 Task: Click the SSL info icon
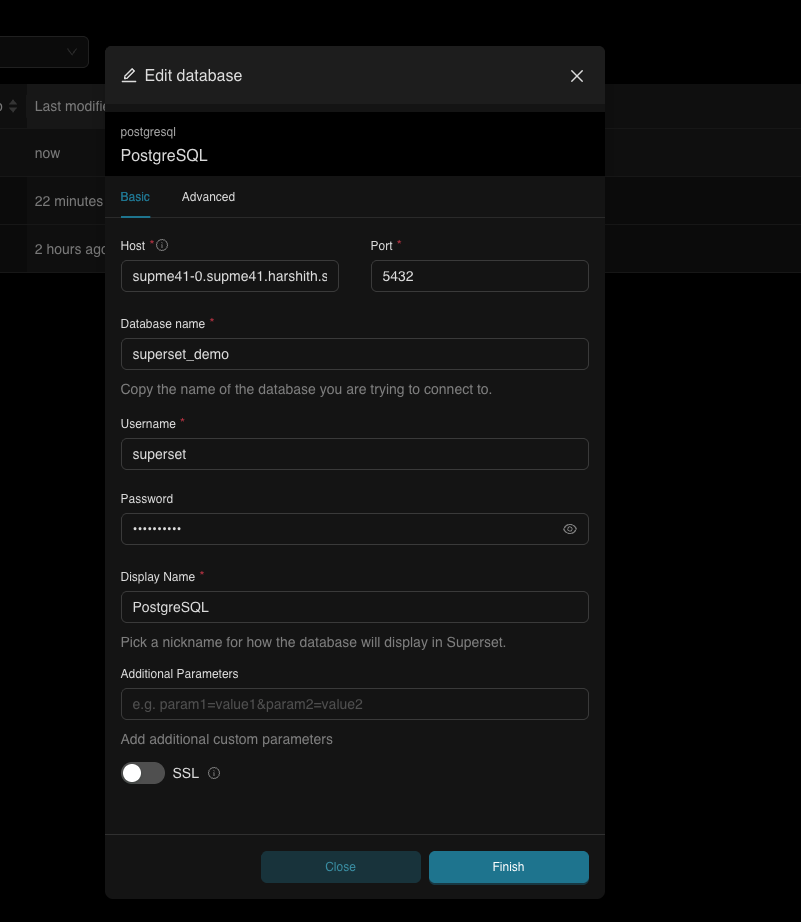point(214,773)
